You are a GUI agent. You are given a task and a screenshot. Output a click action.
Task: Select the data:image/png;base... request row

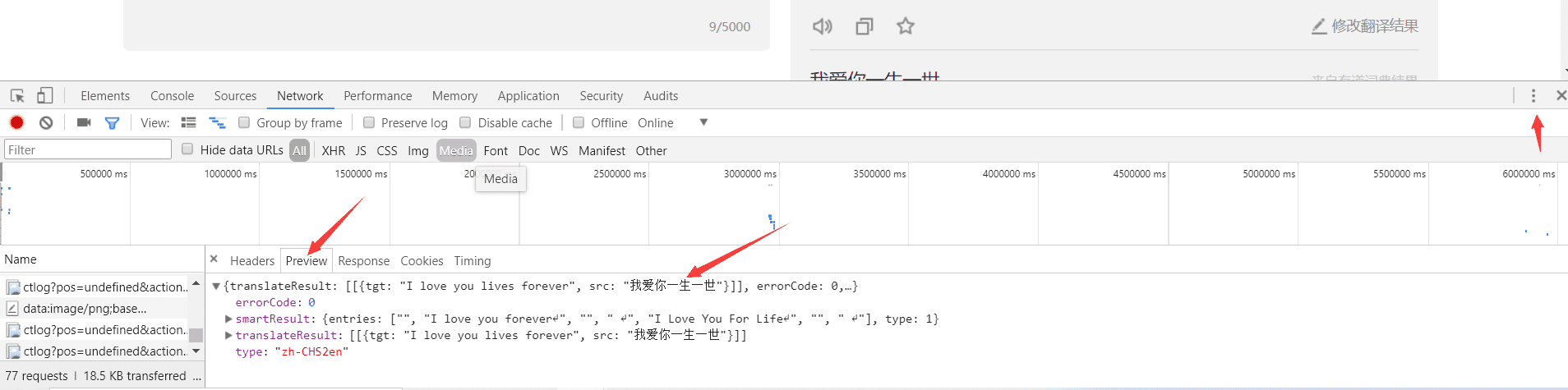(95, 309)
